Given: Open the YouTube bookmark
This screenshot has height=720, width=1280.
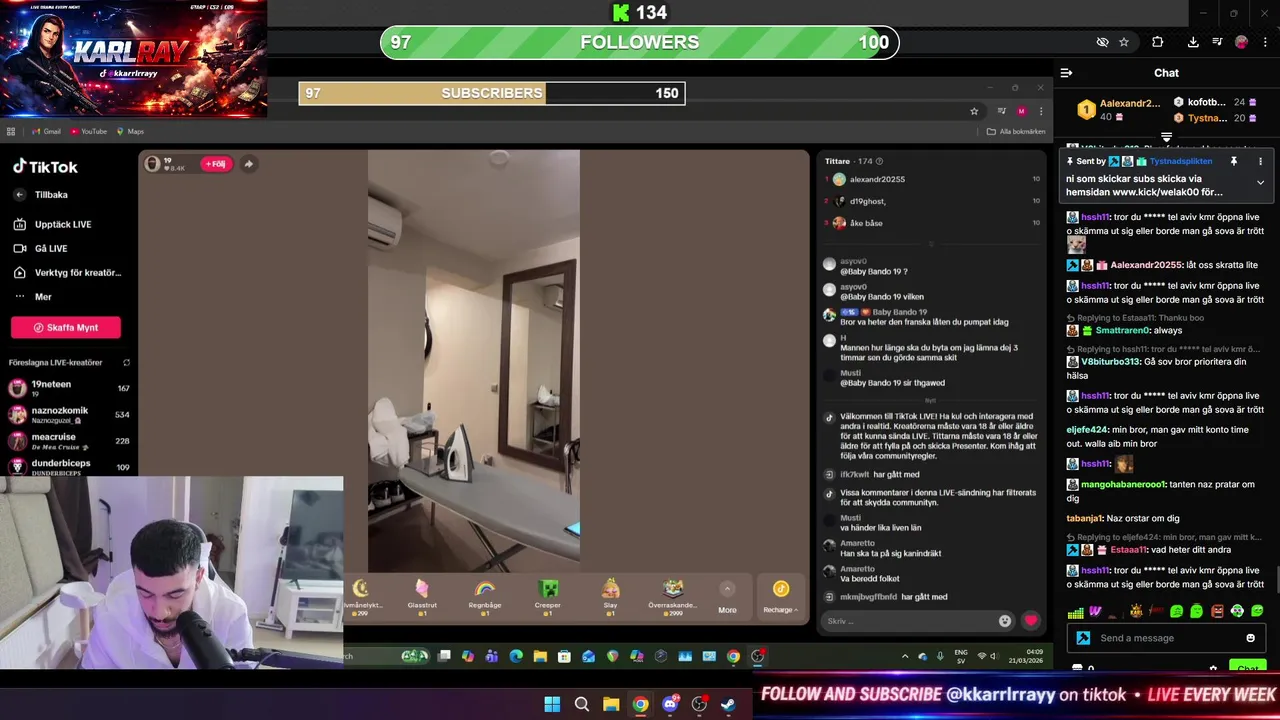Looking at the screenshot, I should pos(88,131).
